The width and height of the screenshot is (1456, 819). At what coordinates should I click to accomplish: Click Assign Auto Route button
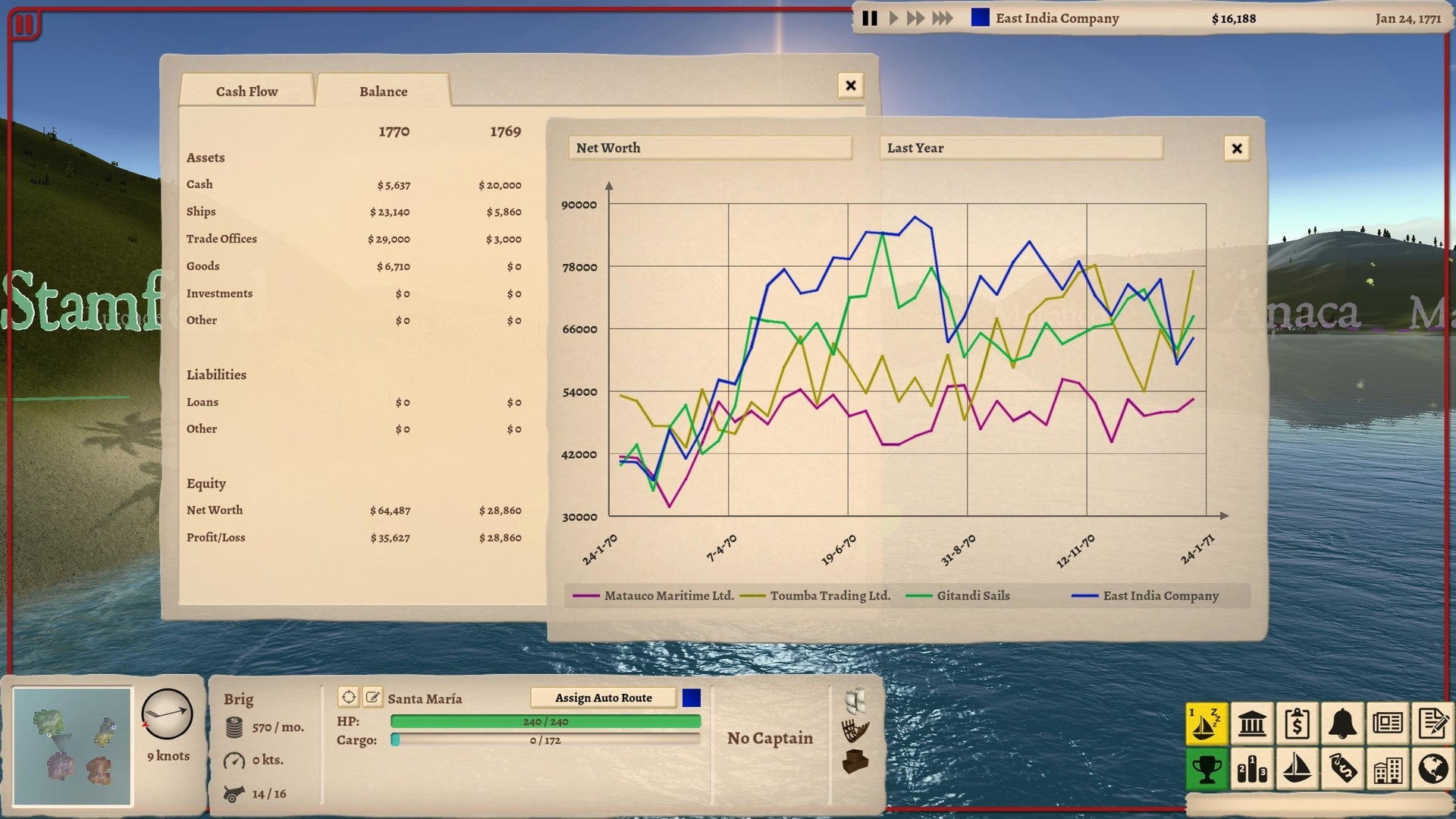click(603, 698)
